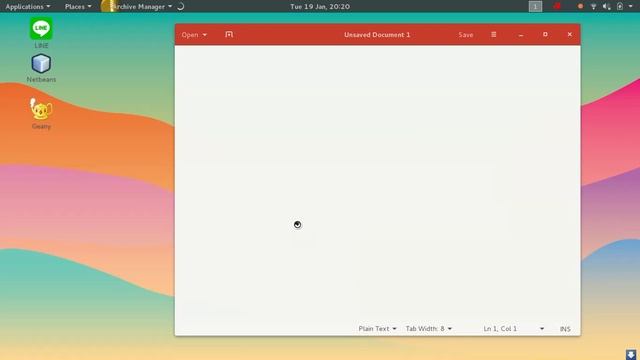
Task: Click the blue download arrow icon at bottom right
Action: (x=631, y=354)
